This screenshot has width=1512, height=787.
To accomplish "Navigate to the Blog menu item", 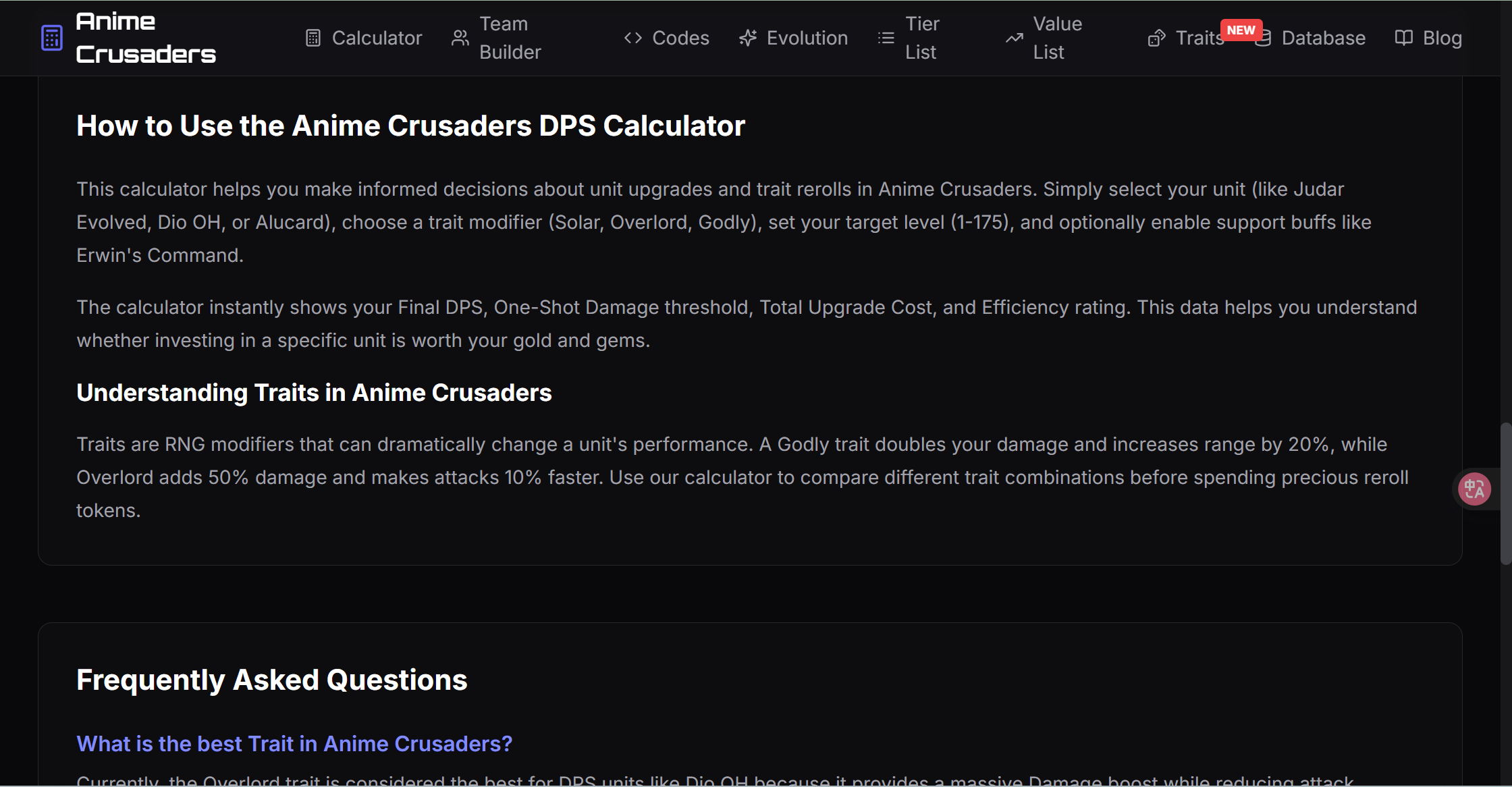I will tap(1443, 38).
